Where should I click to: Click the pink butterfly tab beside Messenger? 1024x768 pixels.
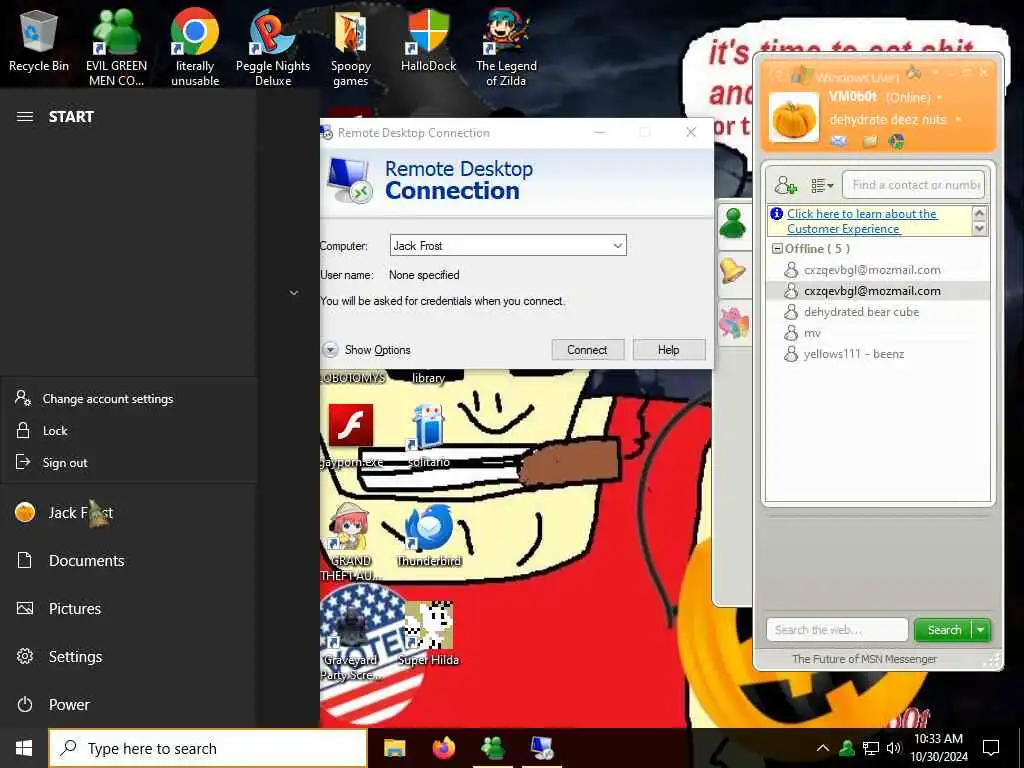733,323
